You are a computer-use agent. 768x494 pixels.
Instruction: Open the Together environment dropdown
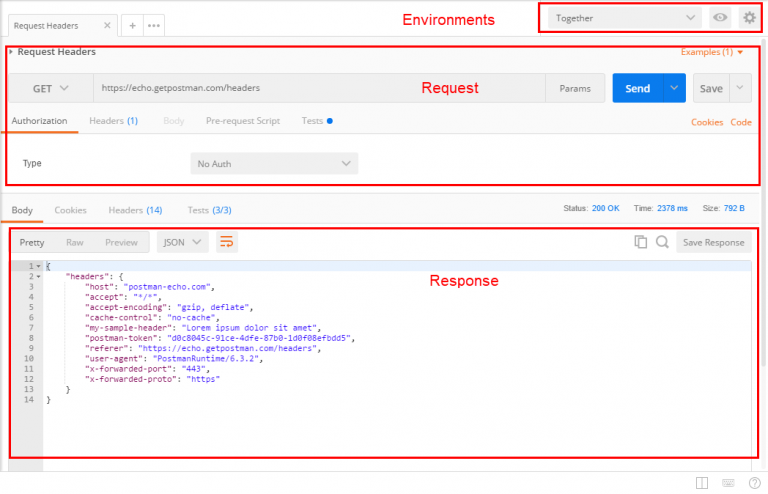pyautogui.click(x=625, y=18)
